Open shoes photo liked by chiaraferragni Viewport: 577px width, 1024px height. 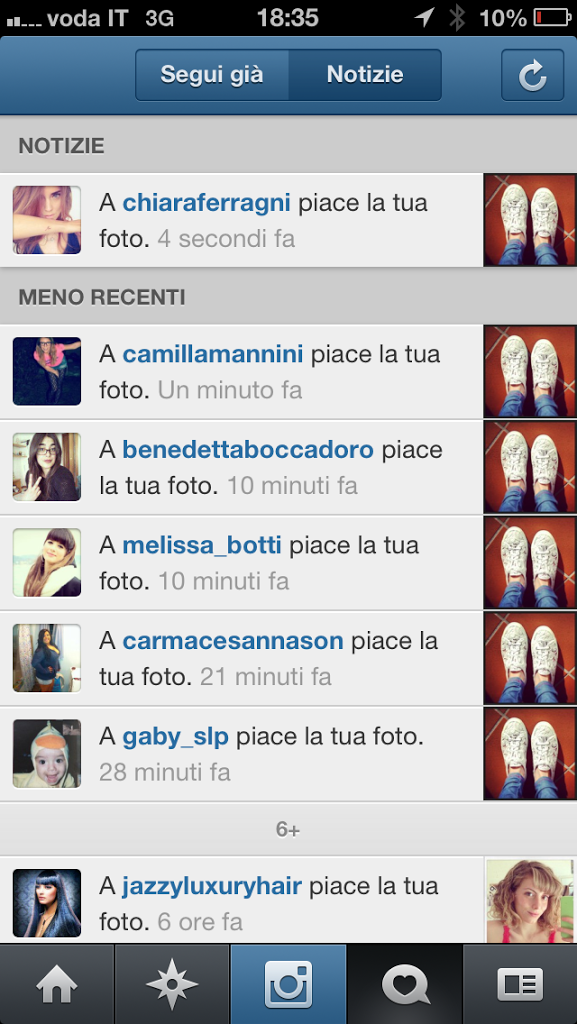pyautogui.click(x=530, y=220)
